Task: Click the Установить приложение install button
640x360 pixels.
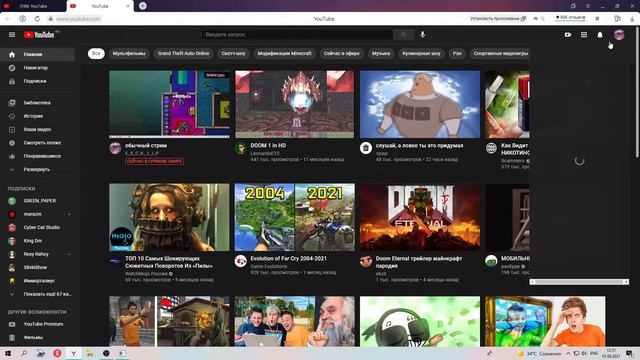Action: click(x=498, y=18)
